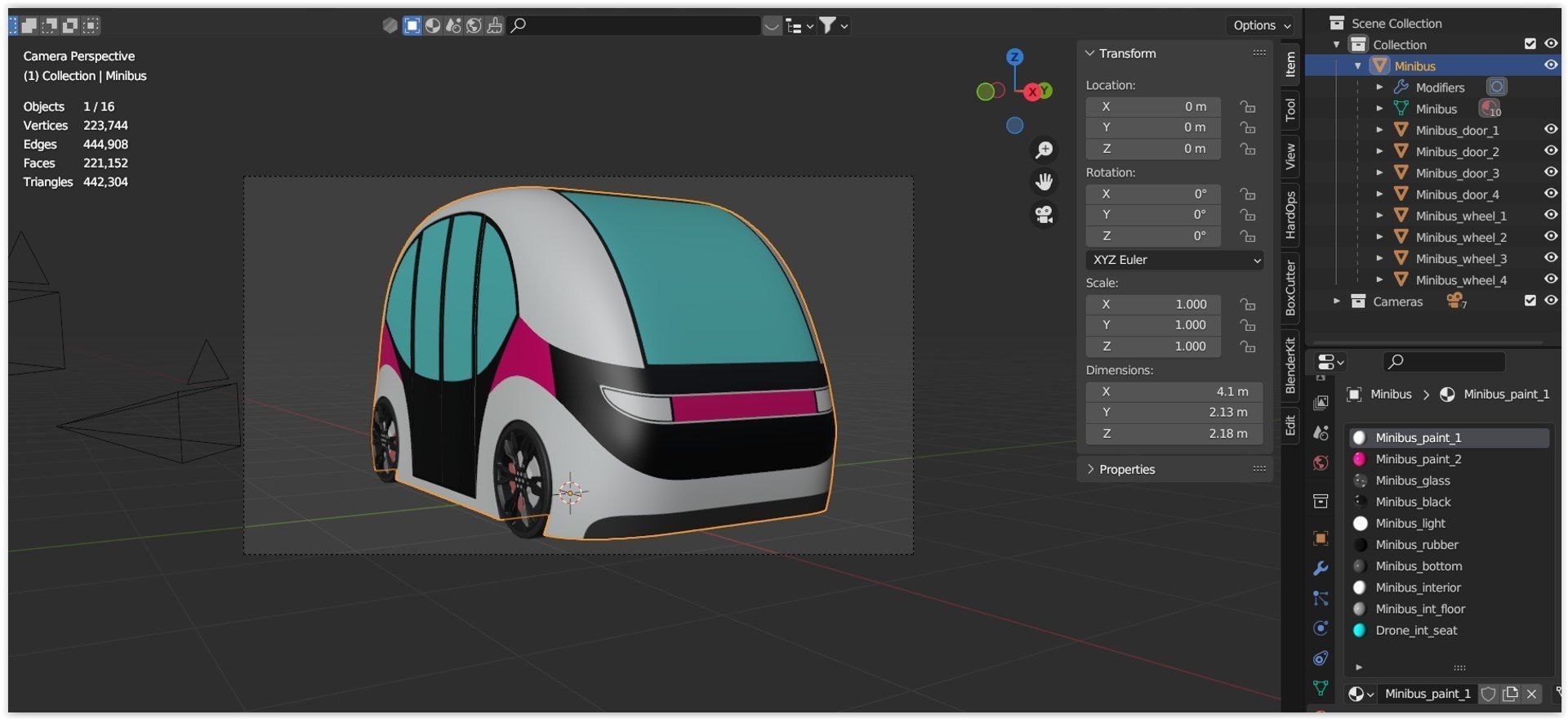
Task: Expand Minibus_wheel_2 tree row
Action: click(1379, 237)
